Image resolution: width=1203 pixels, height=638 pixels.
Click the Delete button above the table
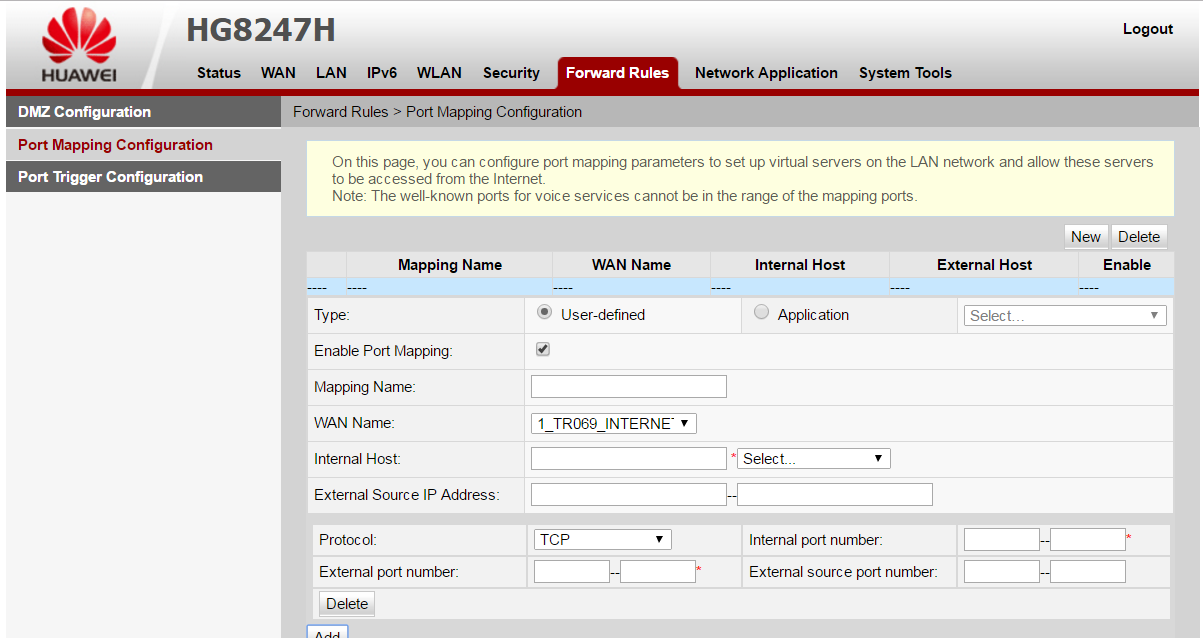(x=1139, y=237)
